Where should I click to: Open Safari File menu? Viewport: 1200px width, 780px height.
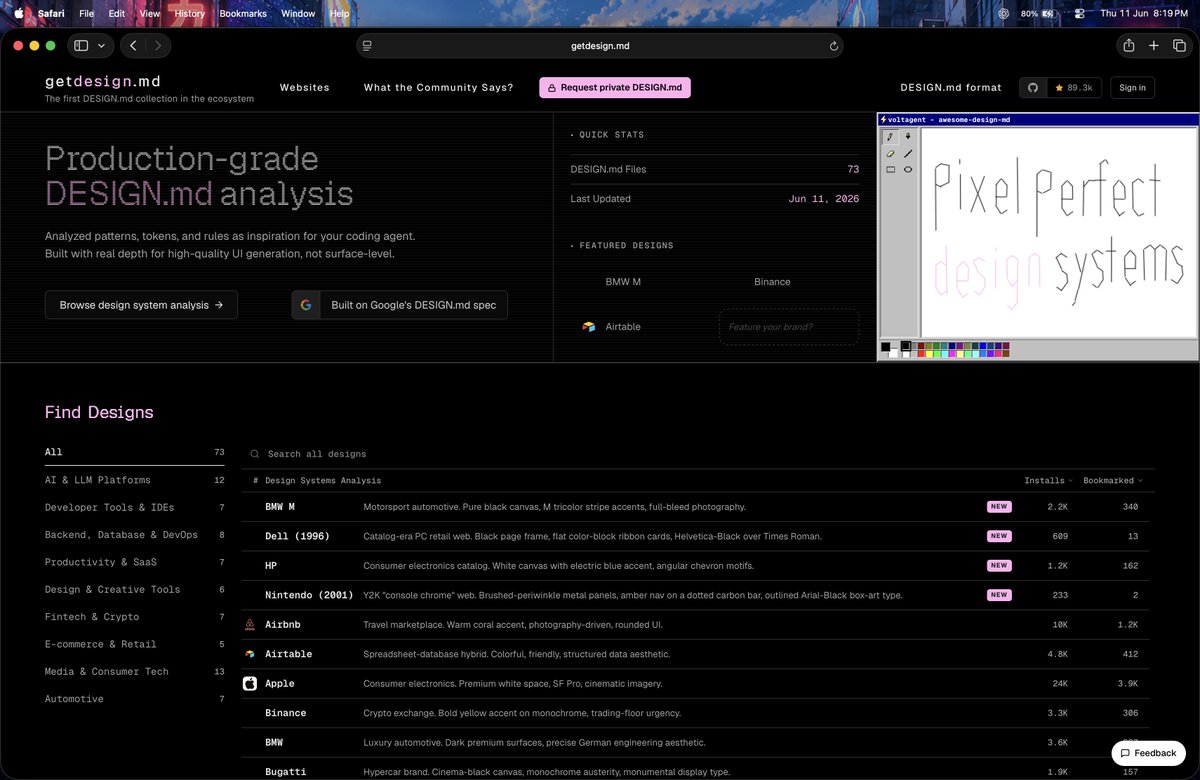[x=86, y=14]
